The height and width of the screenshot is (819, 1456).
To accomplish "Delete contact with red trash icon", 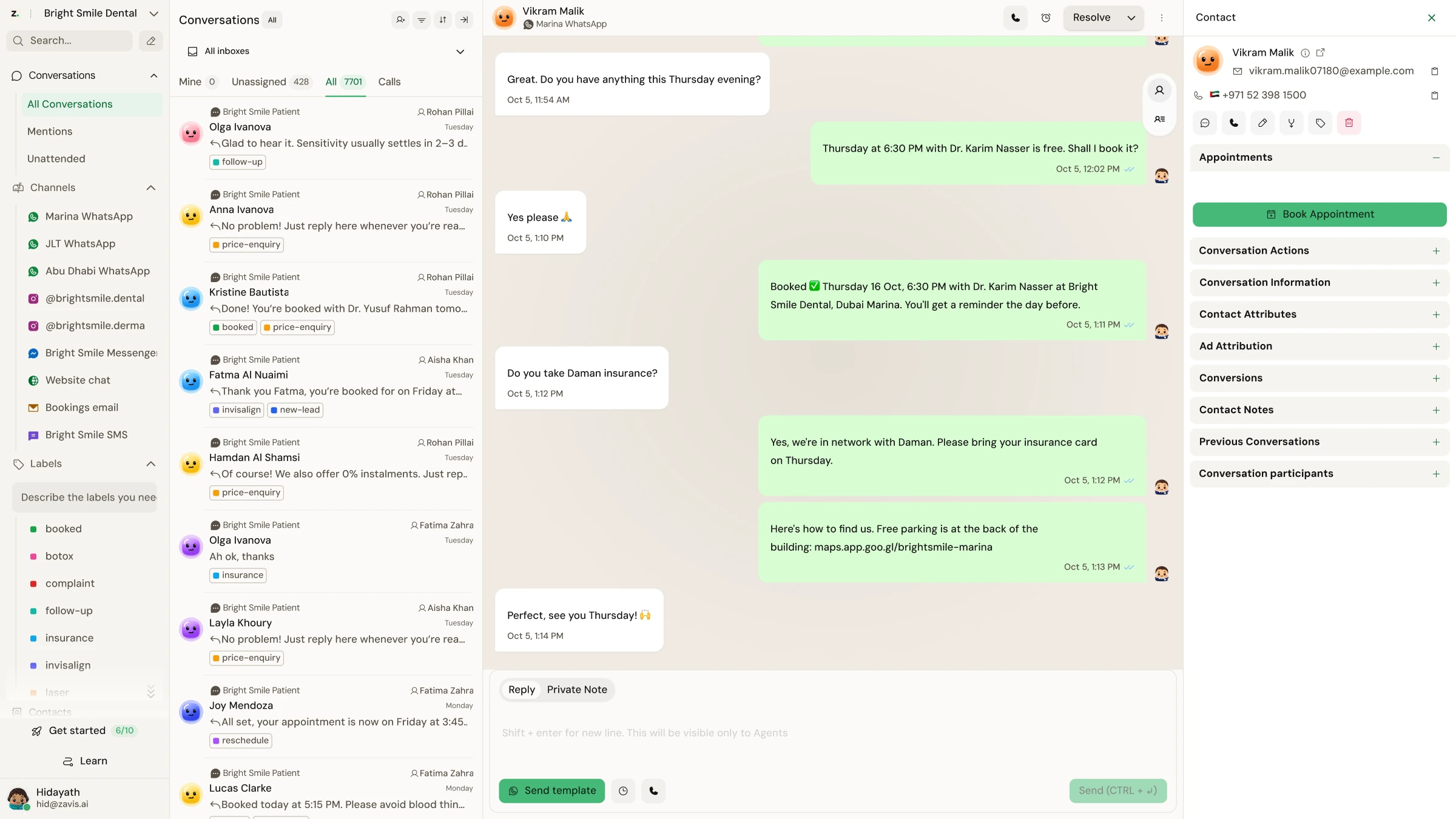I will click(x=1349, y=123).
